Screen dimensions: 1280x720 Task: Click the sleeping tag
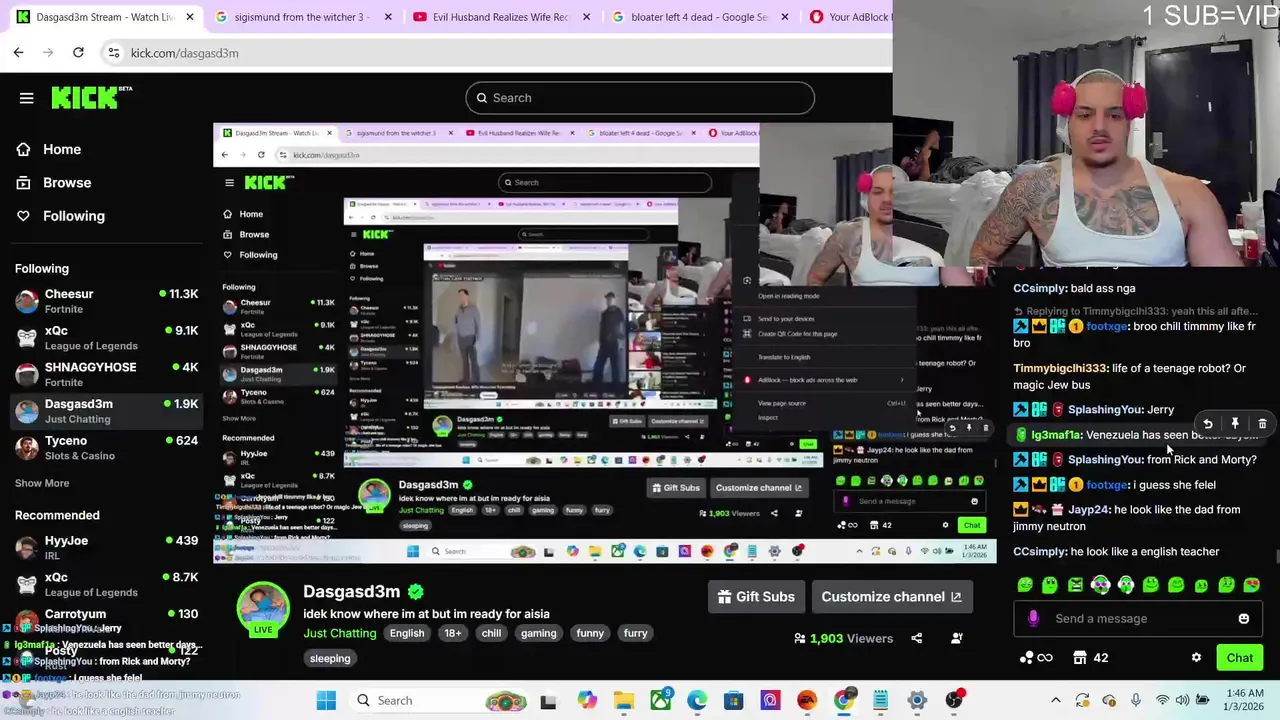(330, 658)
